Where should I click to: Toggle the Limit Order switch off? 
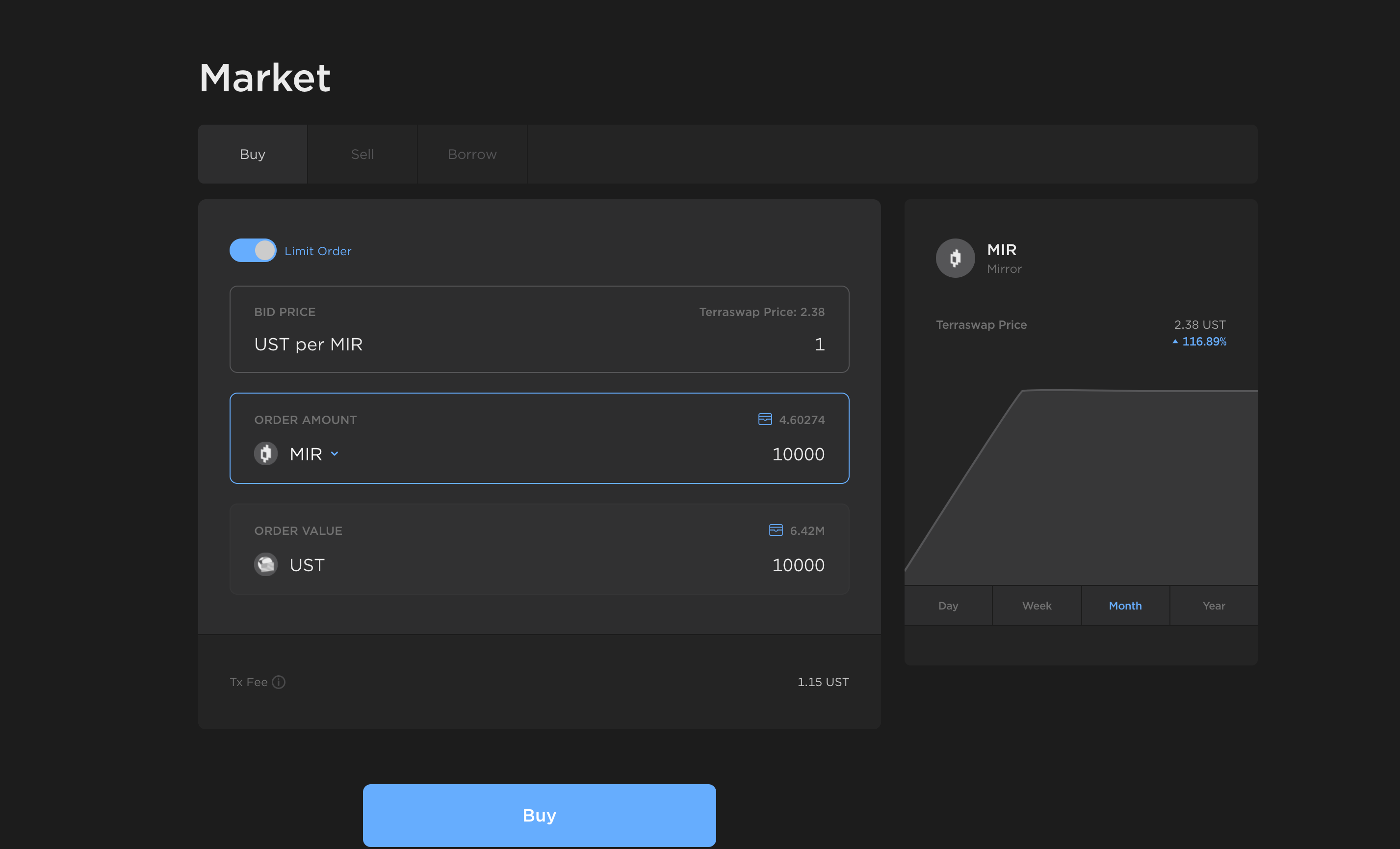pos(253,251)
